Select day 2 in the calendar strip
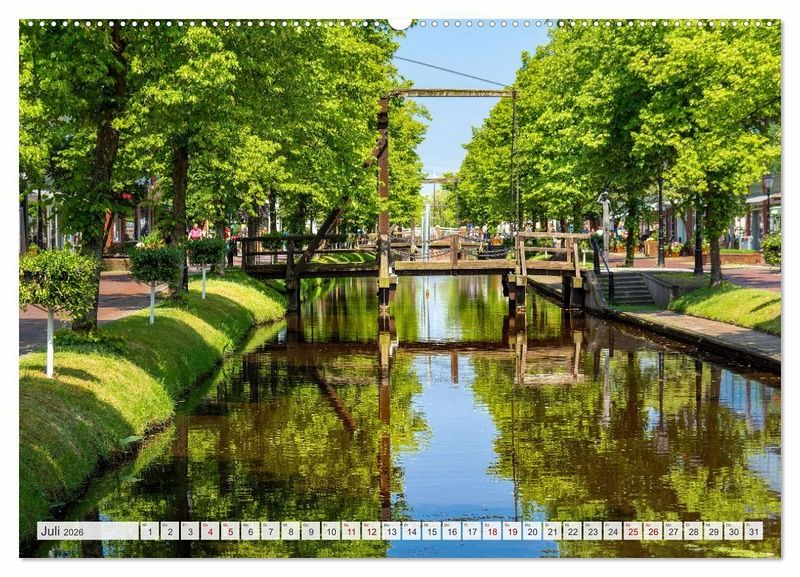Screen dimensions: 800x577 (169, 531)
